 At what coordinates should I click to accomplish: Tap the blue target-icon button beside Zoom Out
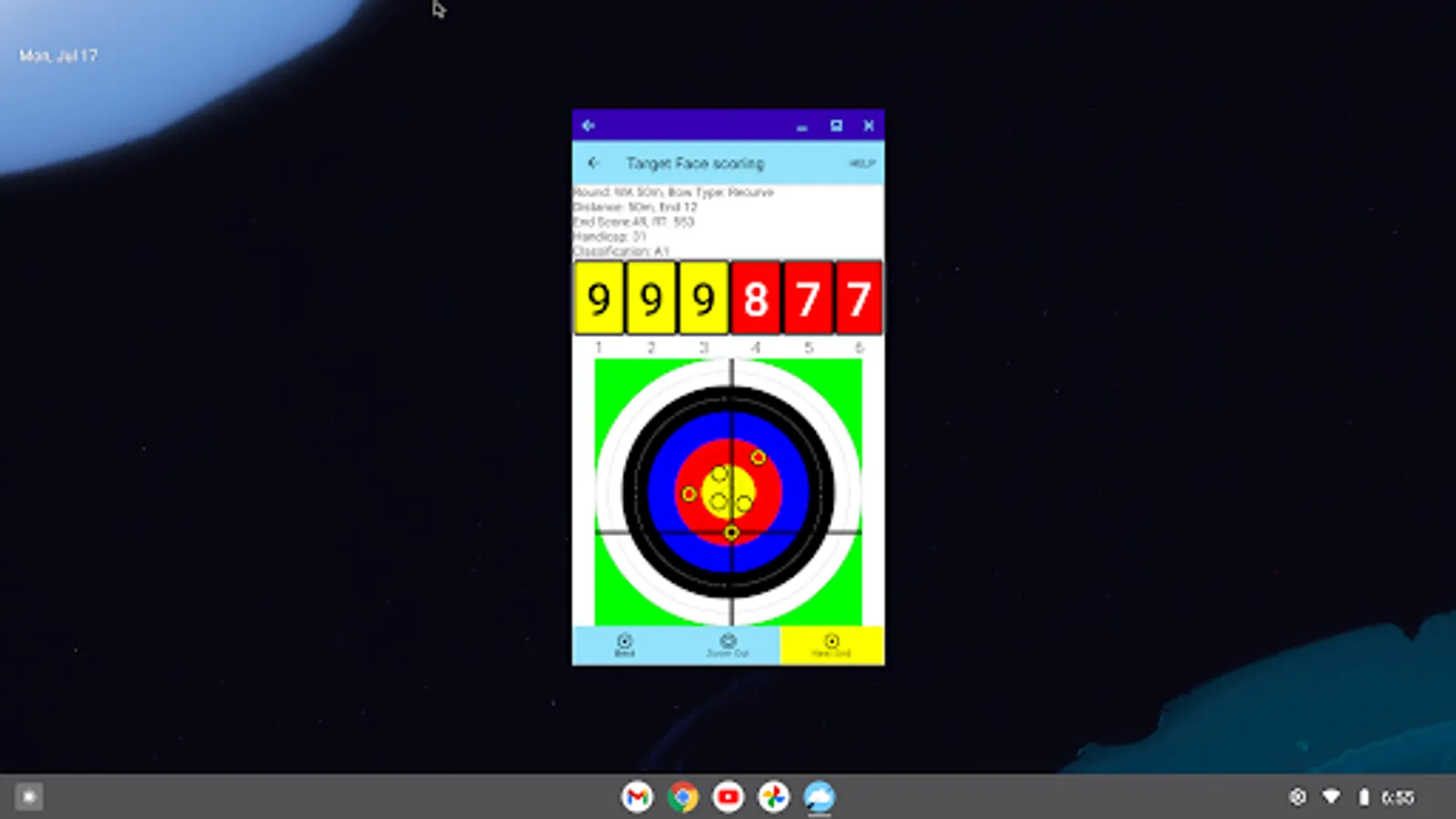(x=624, y=645)
